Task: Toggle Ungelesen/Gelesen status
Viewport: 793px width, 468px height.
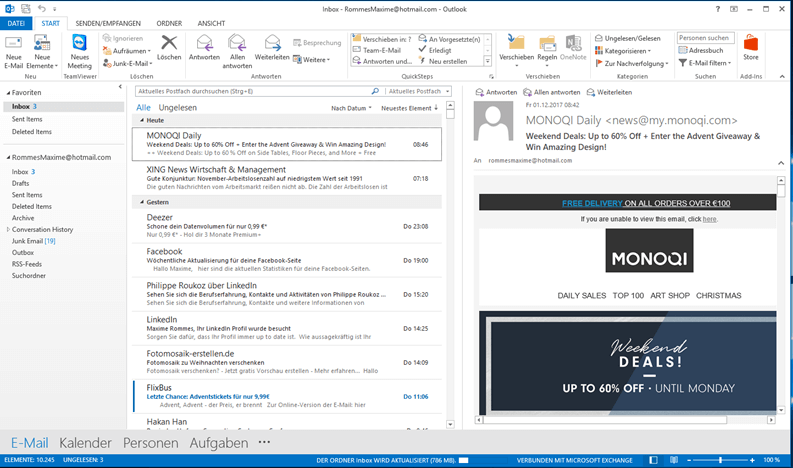Action: pos(628,38)
